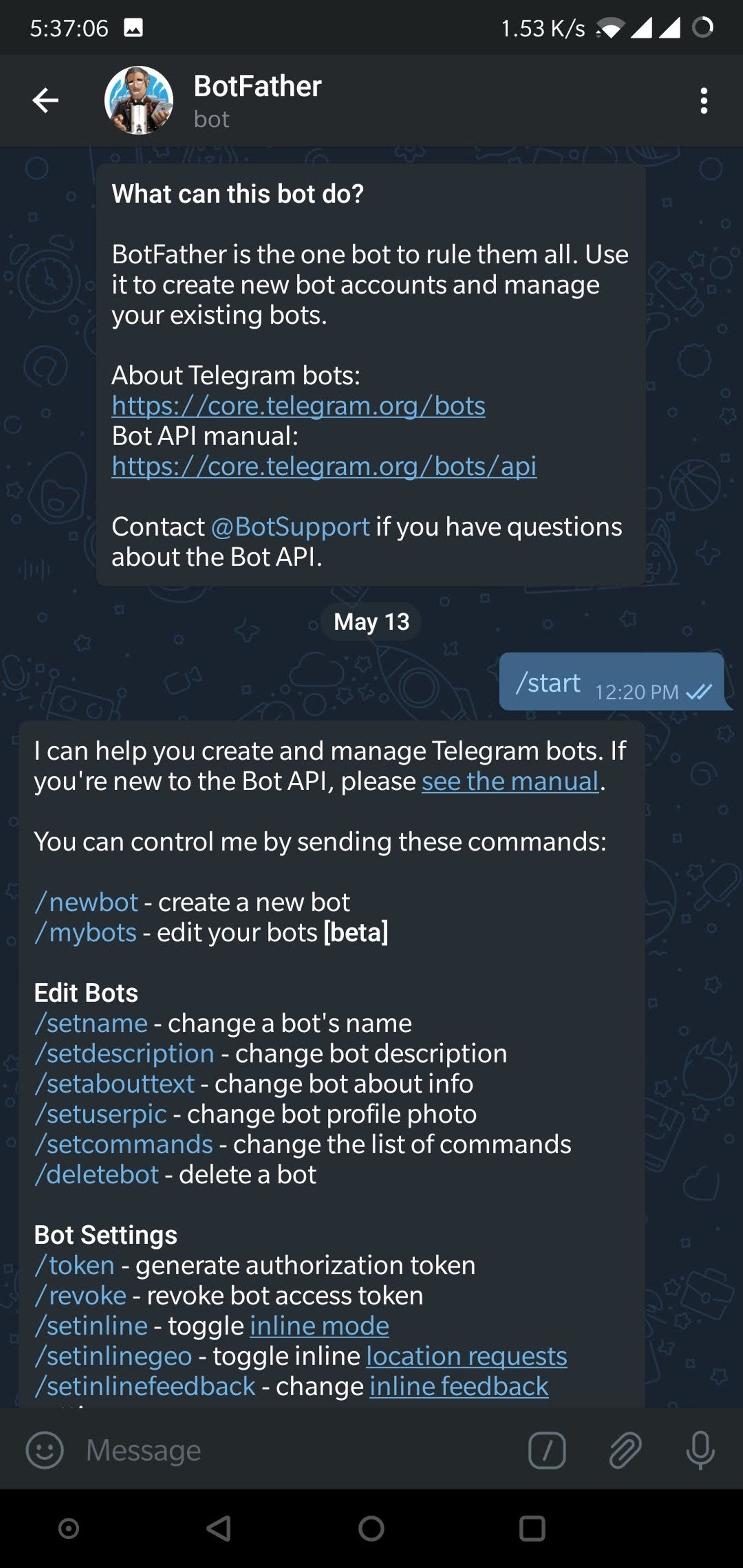Tap the attach file paperclip icon
The width and height of the screenshot is (743, 1568).
tap(625, 1451)
